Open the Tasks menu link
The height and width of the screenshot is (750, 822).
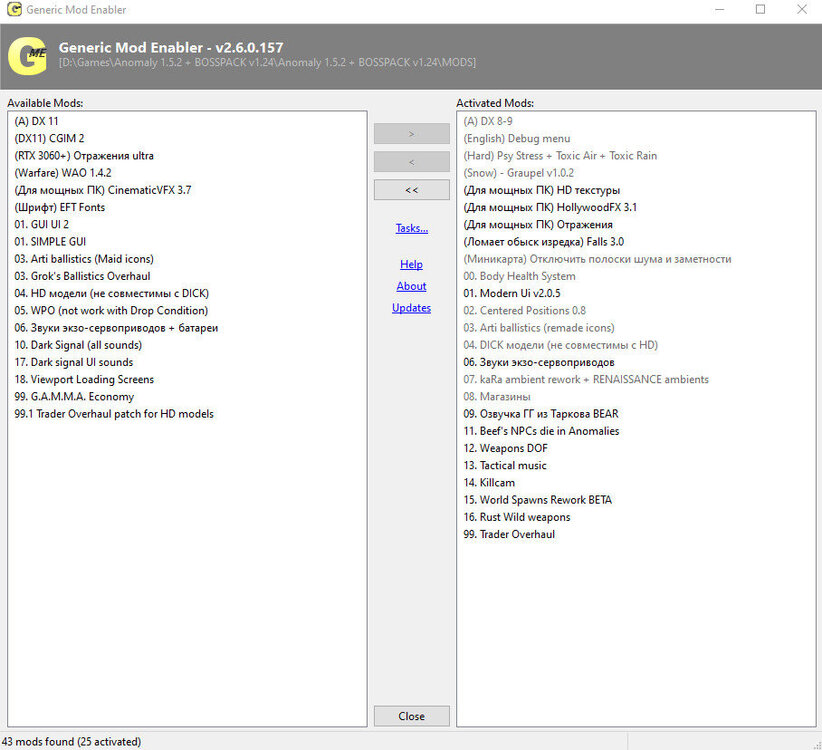pos(411,228)
